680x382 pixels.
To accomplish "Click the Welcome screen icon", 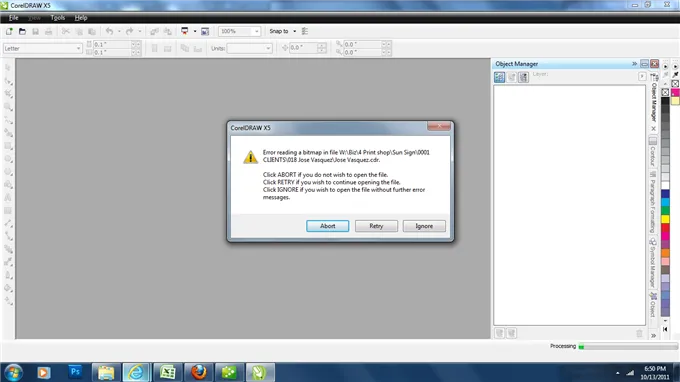I will [205, 31].
